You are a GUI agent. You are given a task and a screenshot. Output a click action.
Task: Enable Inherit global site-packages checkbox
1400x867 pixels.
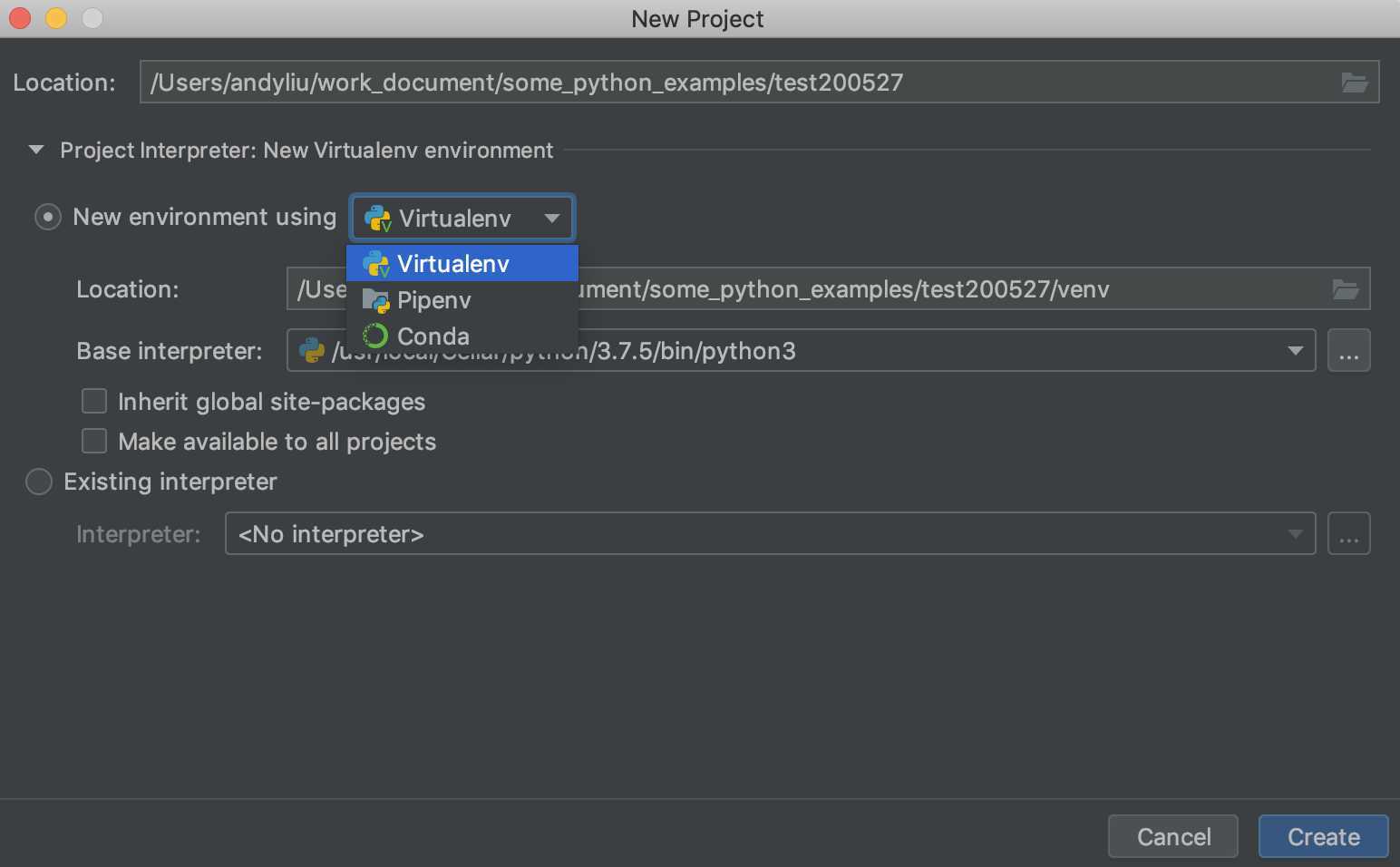tap(94, 401)
